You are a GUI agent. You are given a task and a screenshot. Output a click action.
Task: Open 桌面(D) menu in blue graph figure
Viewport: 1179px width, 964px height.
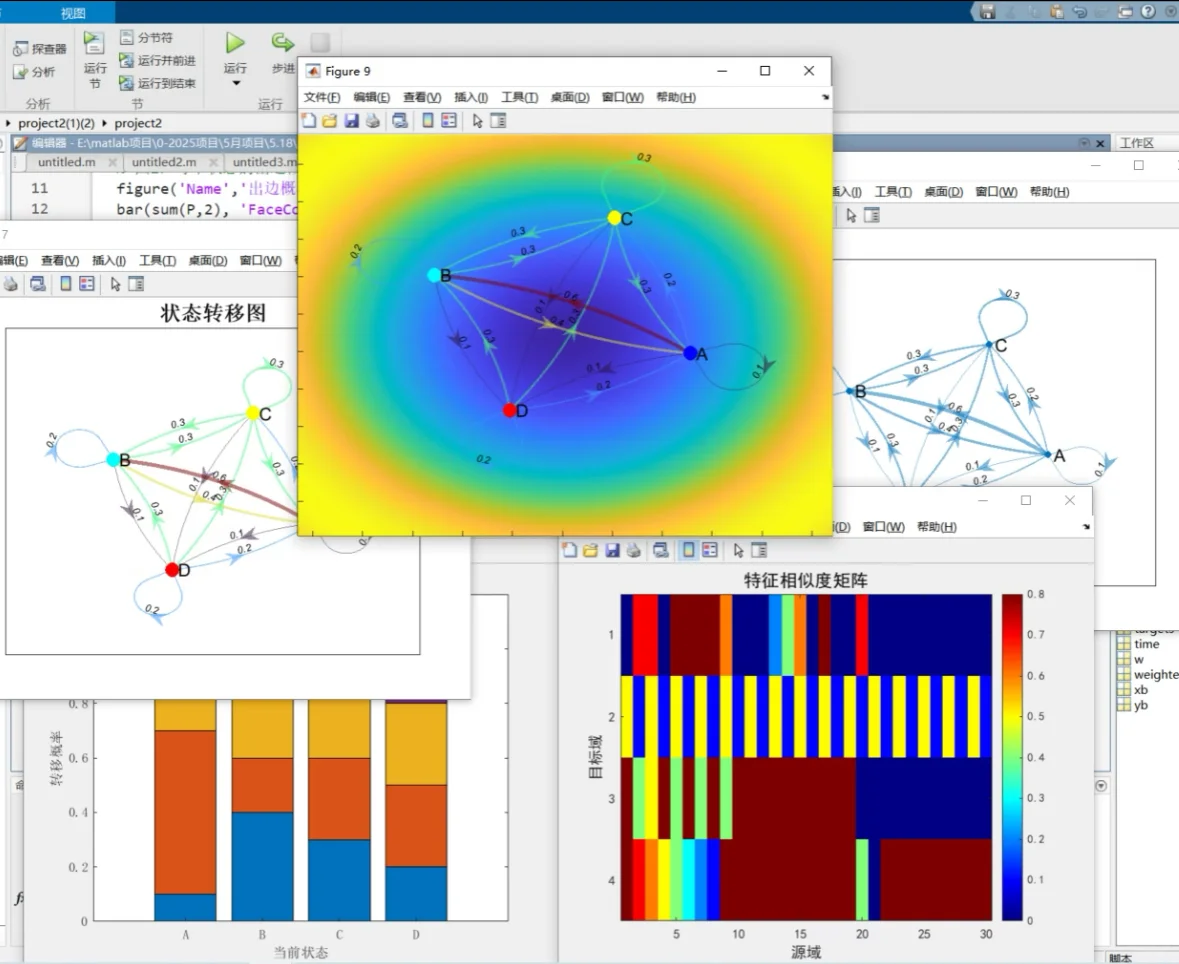(x=943, y=192)
